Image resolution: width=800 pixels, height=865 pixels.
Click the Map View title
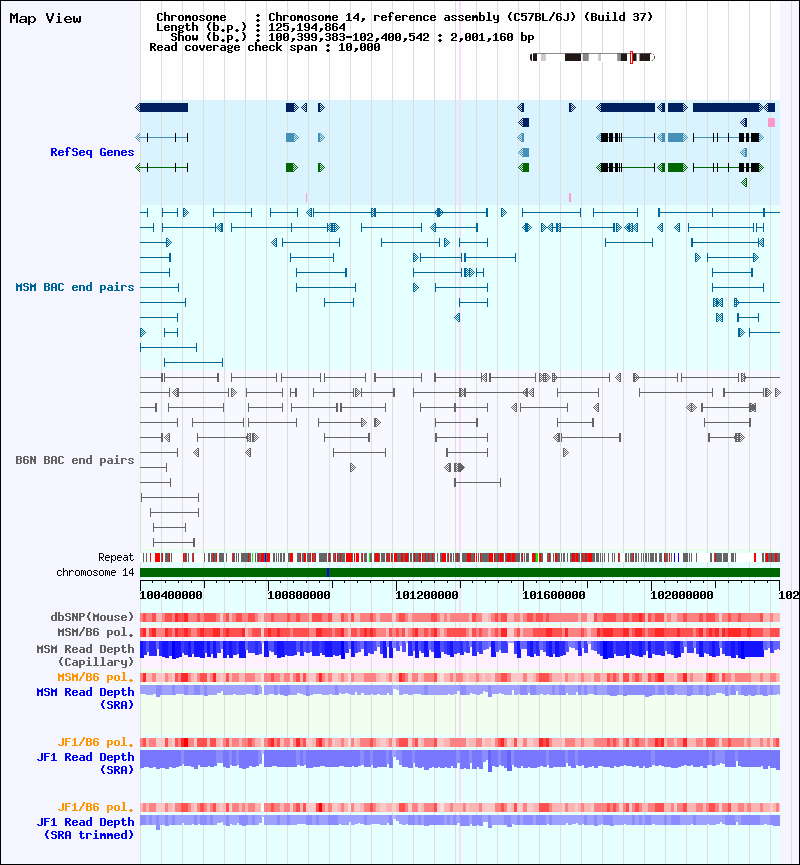point(45,19)
